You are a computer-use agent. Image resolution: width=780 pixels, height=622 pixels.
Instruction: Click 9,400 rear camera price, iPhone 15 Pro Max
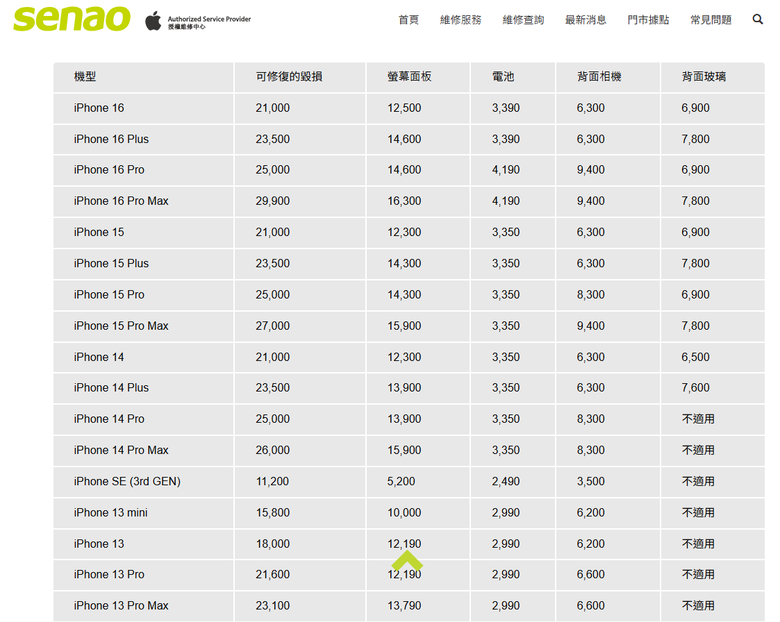point(591,326)
